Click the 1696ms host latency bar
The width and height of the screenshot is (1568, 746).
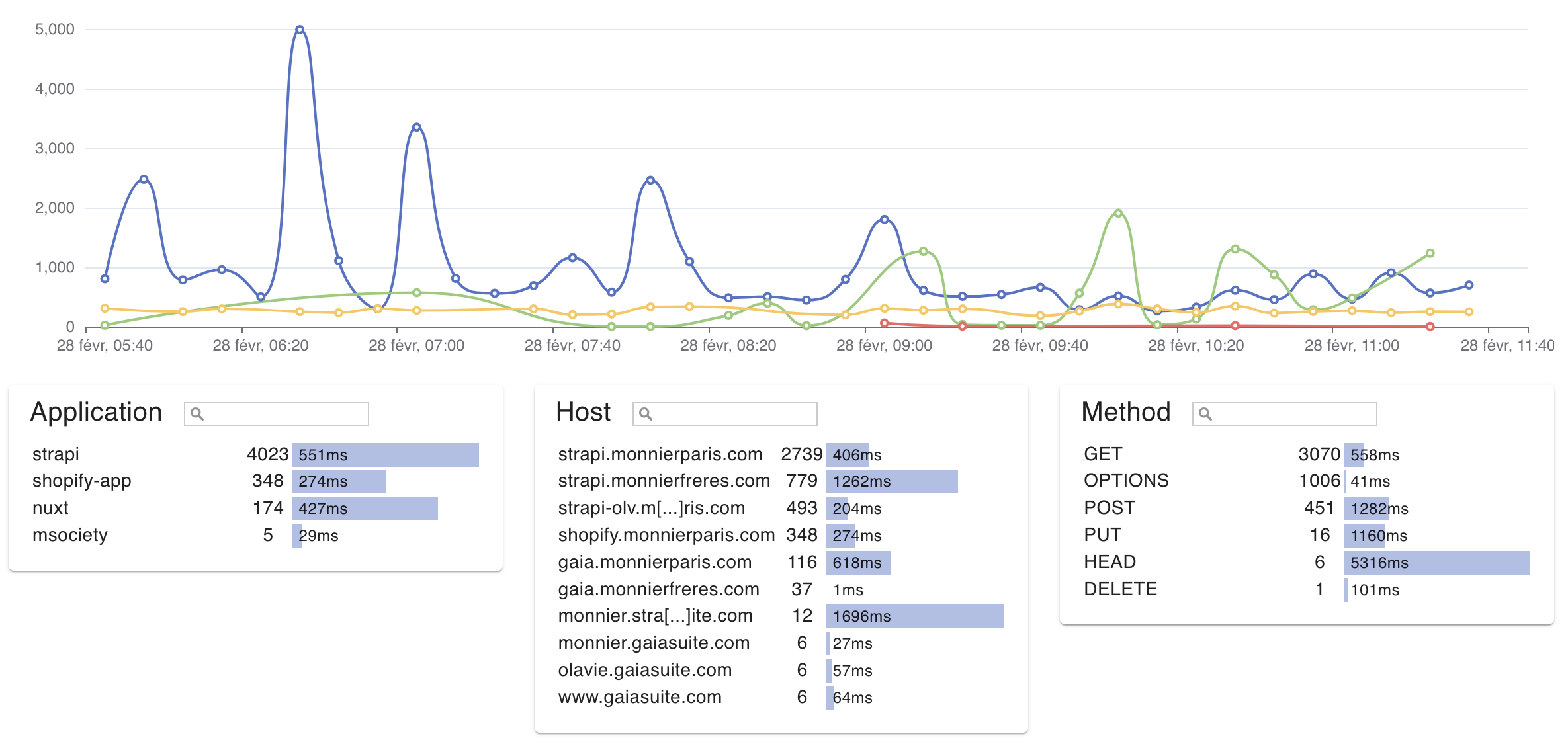coord(915,616)
